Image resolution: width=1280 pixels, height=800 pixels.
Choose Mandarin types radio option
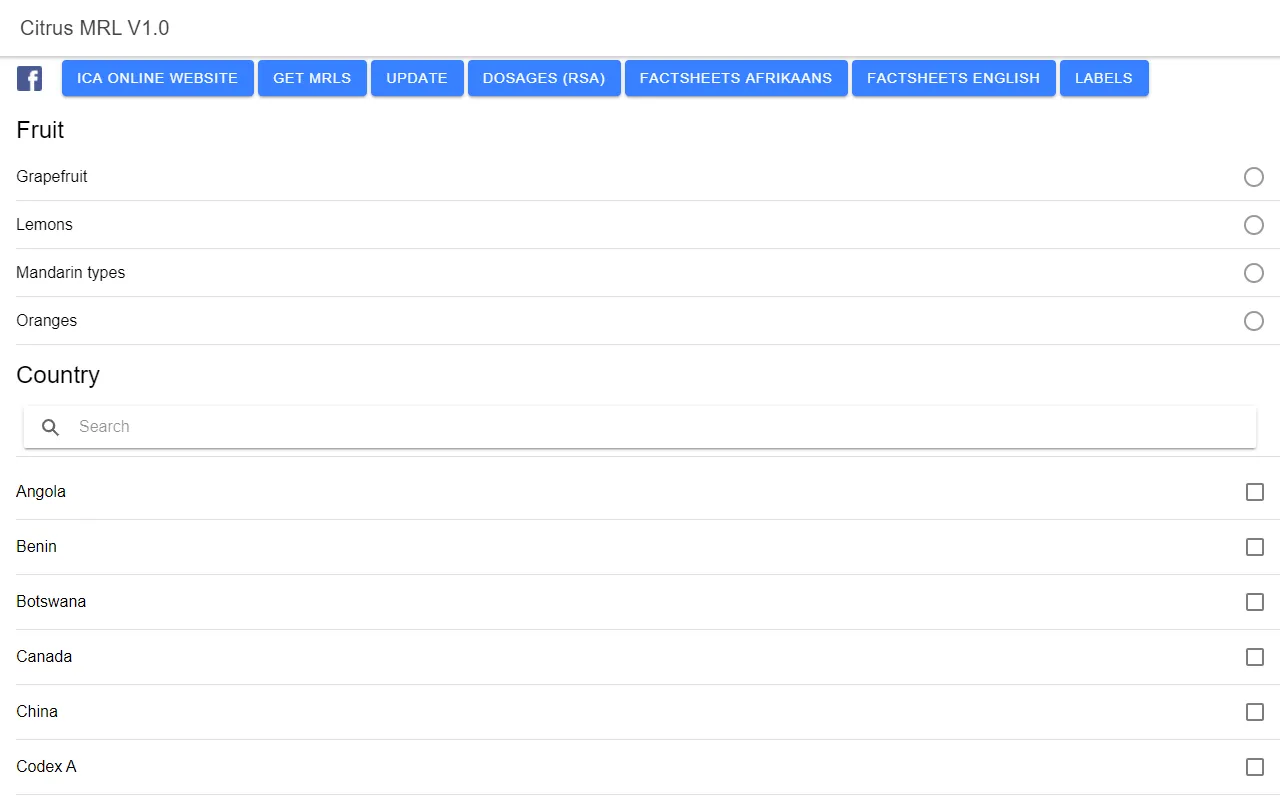pos(1254,273)
